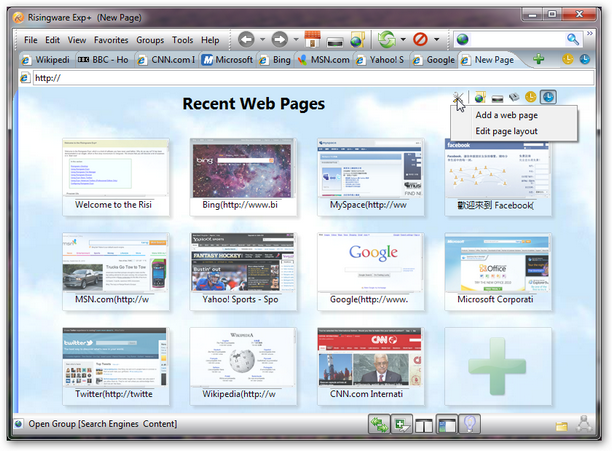Expand the Forward history dropdown arrow
This screenshot has width=612, height=451.
point(296,39)
